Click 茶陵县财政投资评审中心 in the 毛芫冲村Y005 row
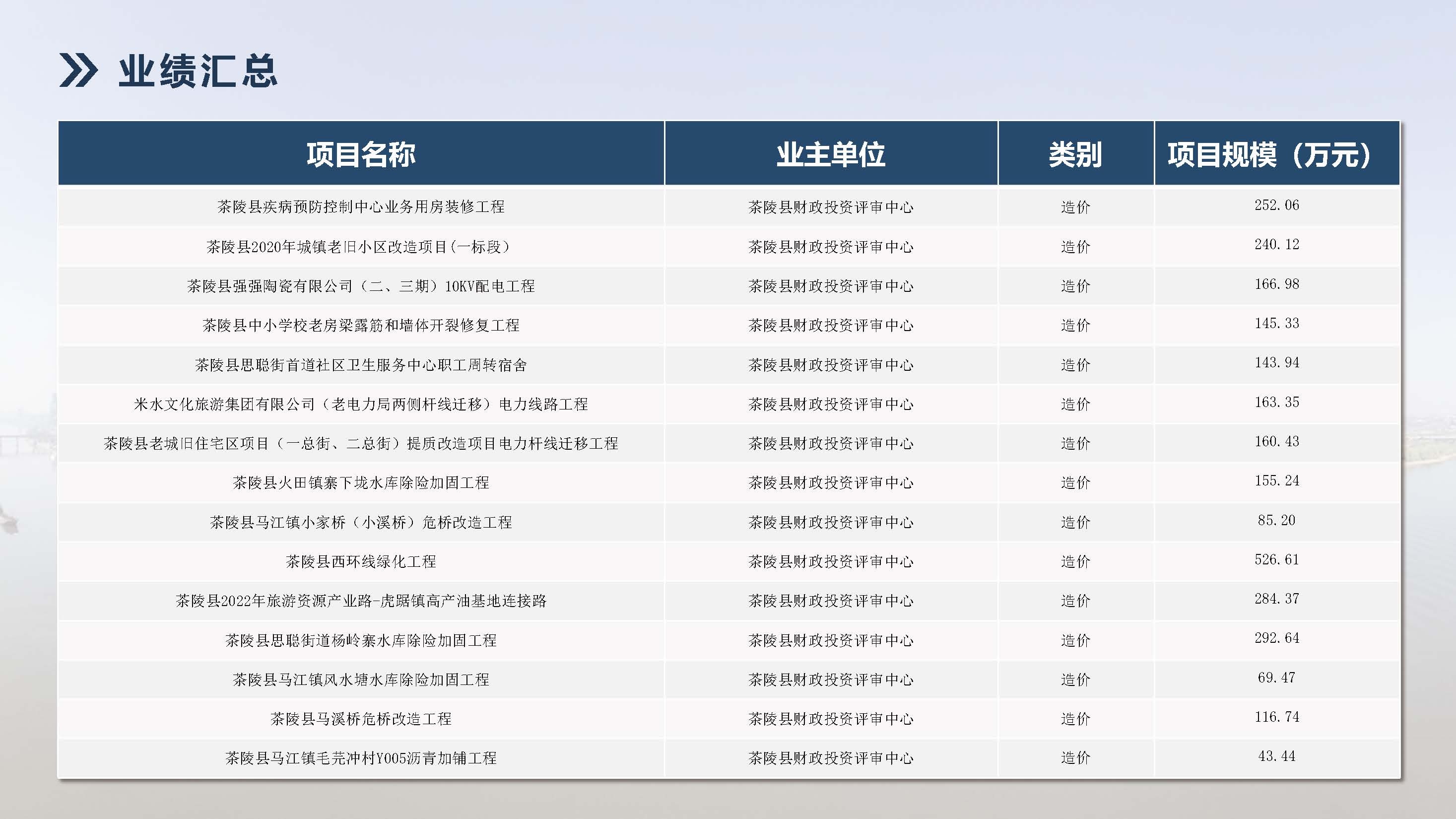1456x819 pixels. (x=831, y=758)
